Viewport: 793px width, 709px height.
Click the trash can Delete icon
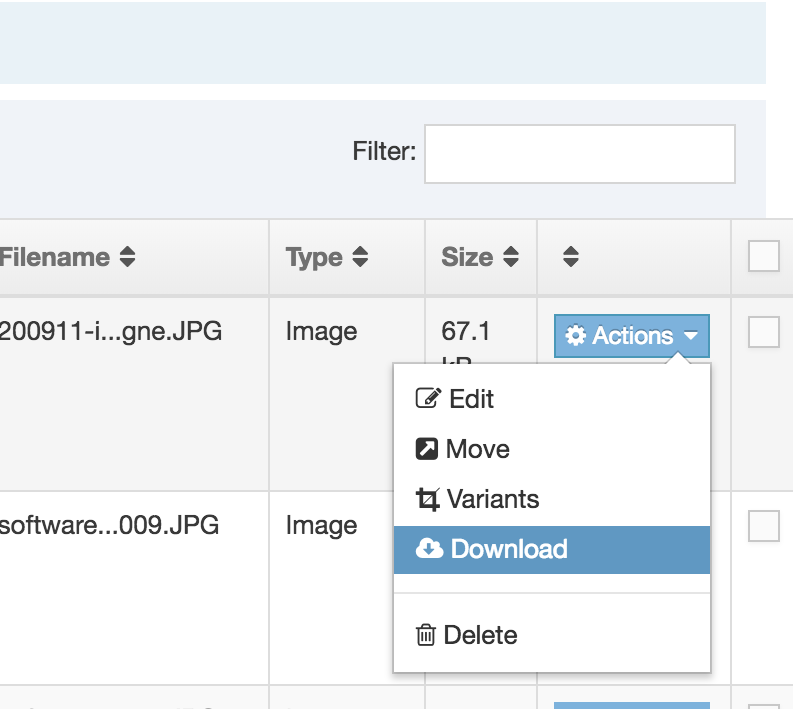pos(425,635)
